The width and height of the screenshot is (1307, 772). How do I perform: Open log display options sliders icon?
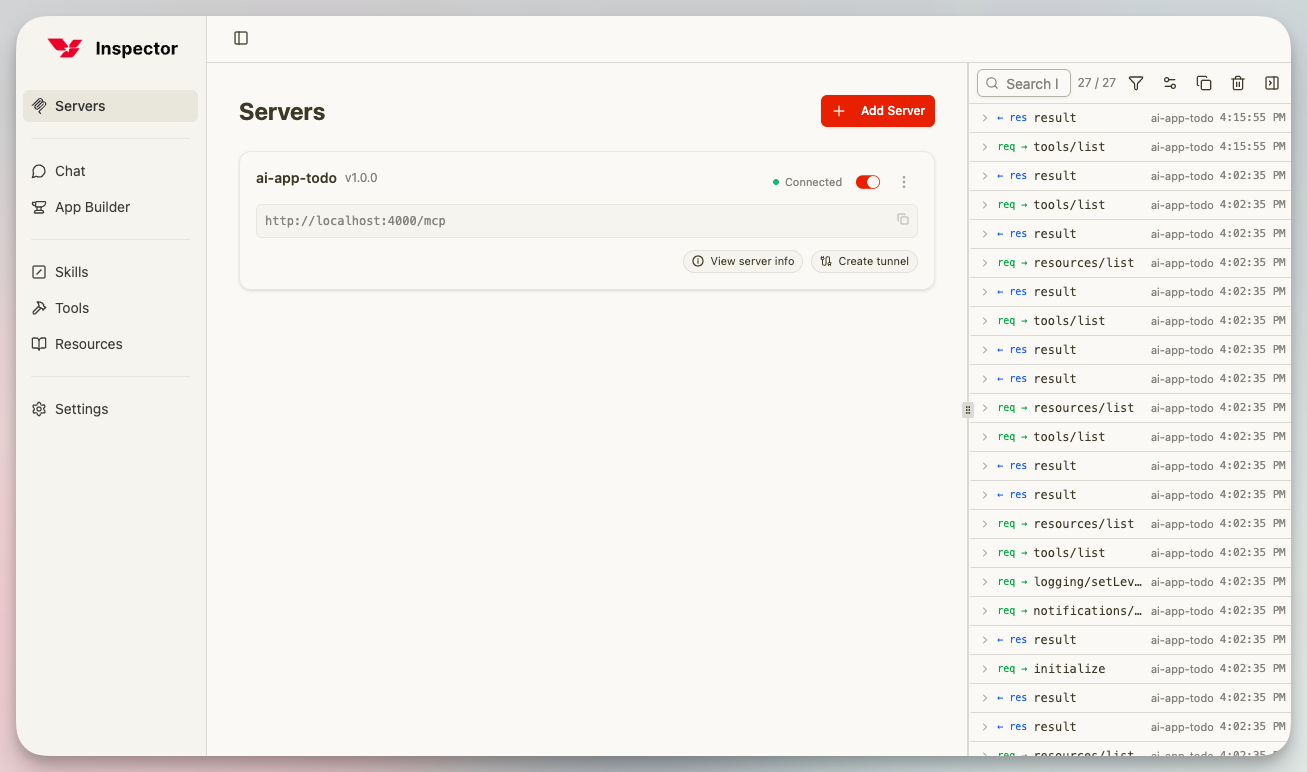click(x=1170, y=83)
